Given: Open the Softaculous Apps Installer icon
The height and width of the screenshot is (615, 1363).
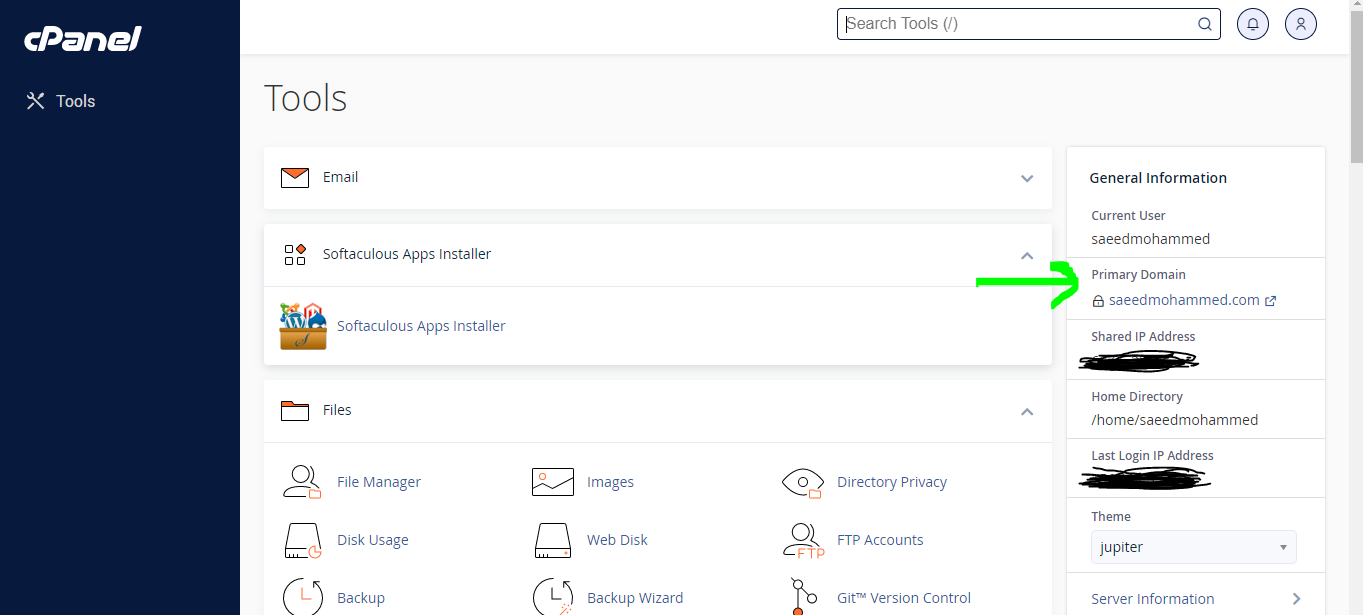Looking at the screenshot, I should (x=302, y=326).
